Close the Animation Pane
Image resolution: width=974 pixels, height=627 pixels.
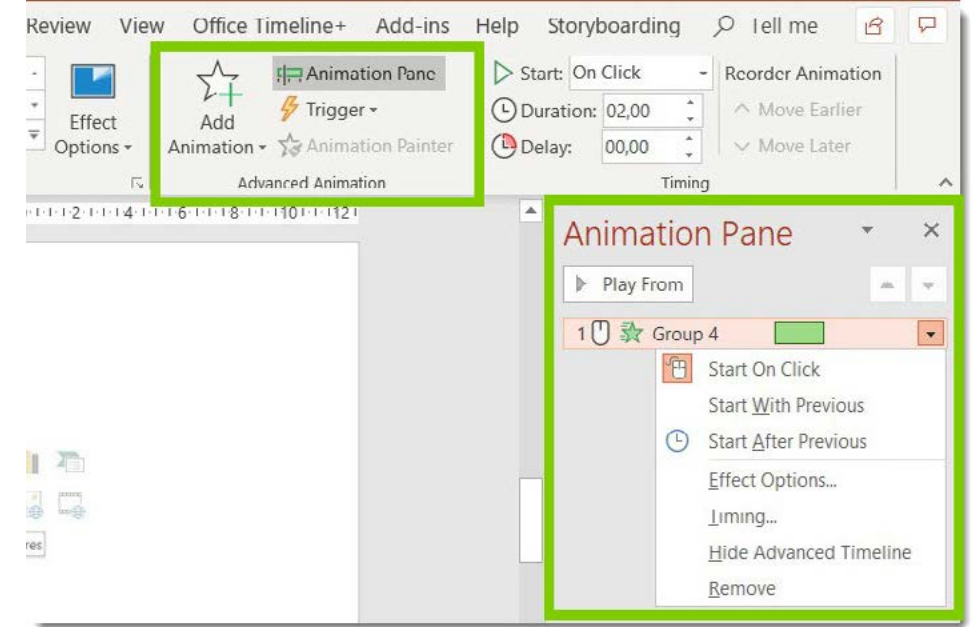(931, 231)
